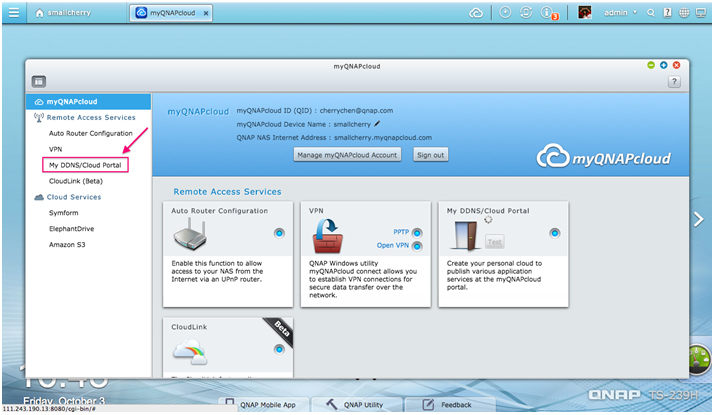
Task: Click the myQNAPcloud logo banner
Action: coord(603,157)
